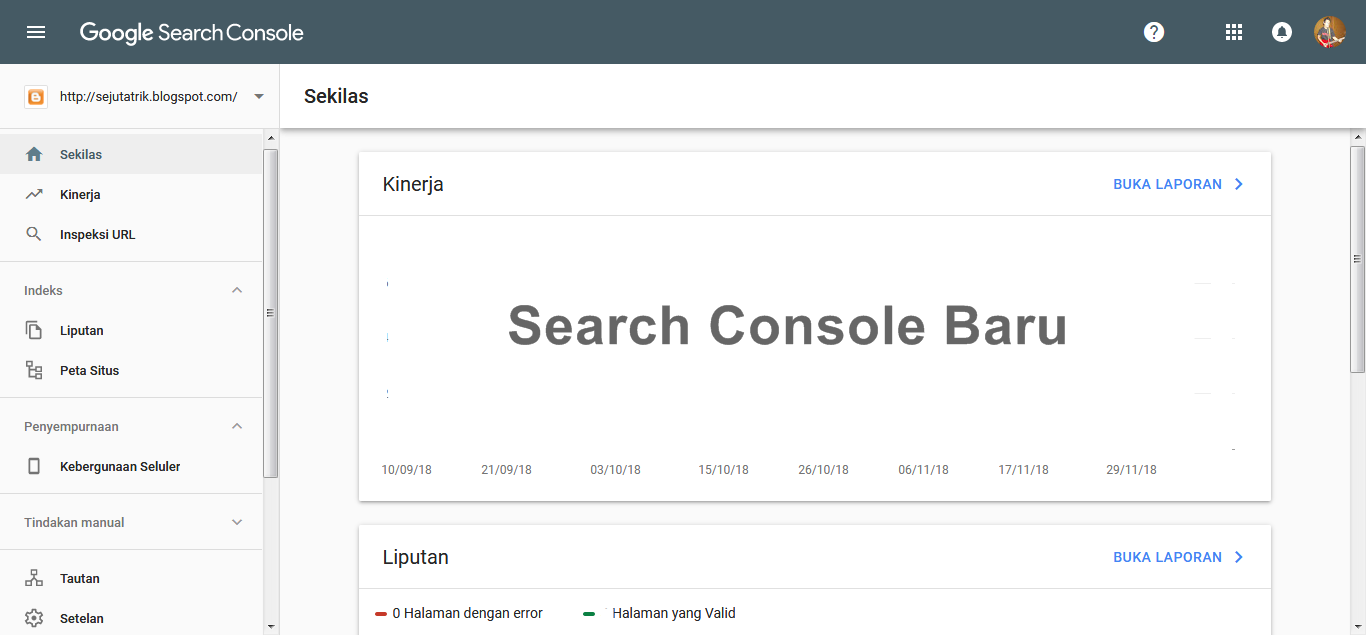Select Sekilas in the sidebar
The image size is (1366, 635).
tap(81, 154)
